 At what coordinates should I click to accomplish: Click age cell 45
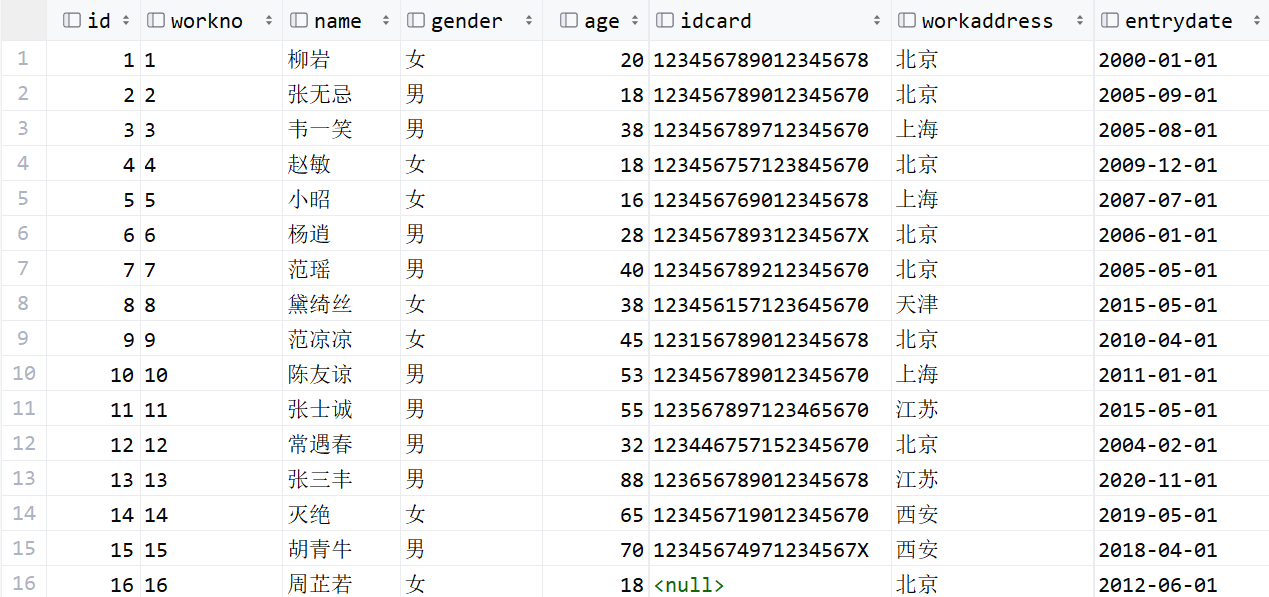632,340
